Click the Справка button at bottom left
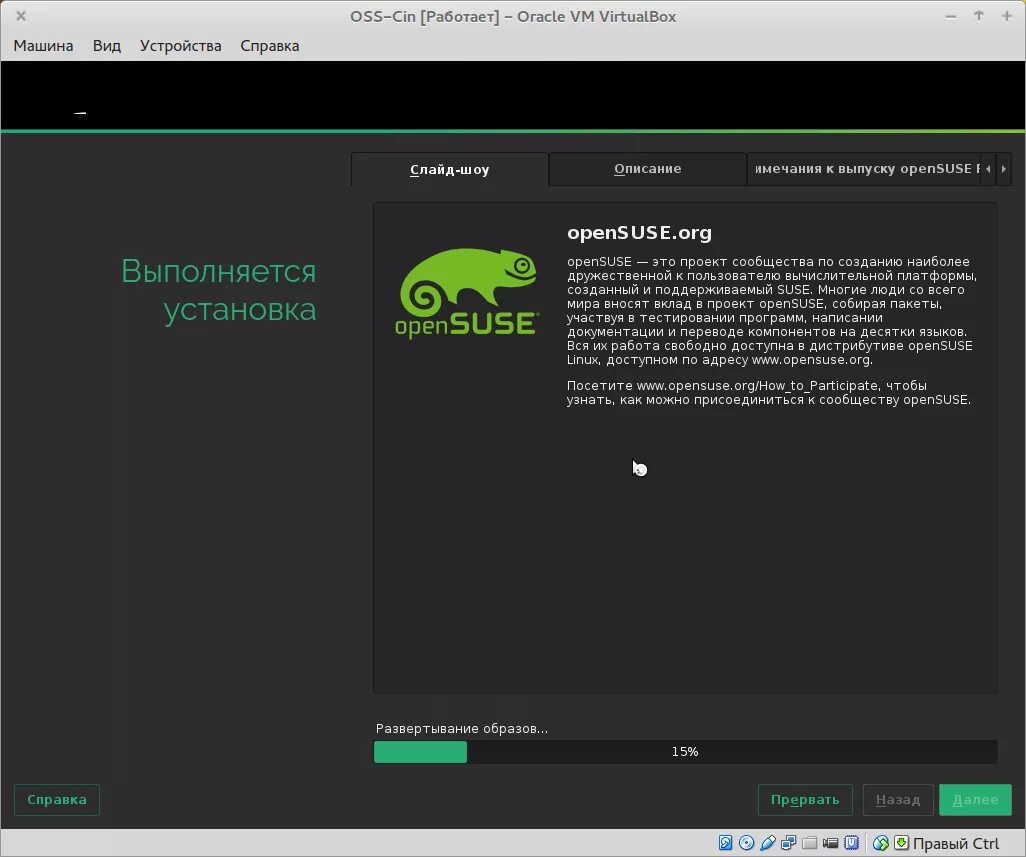1026x857 pixels. click(57, 799)
